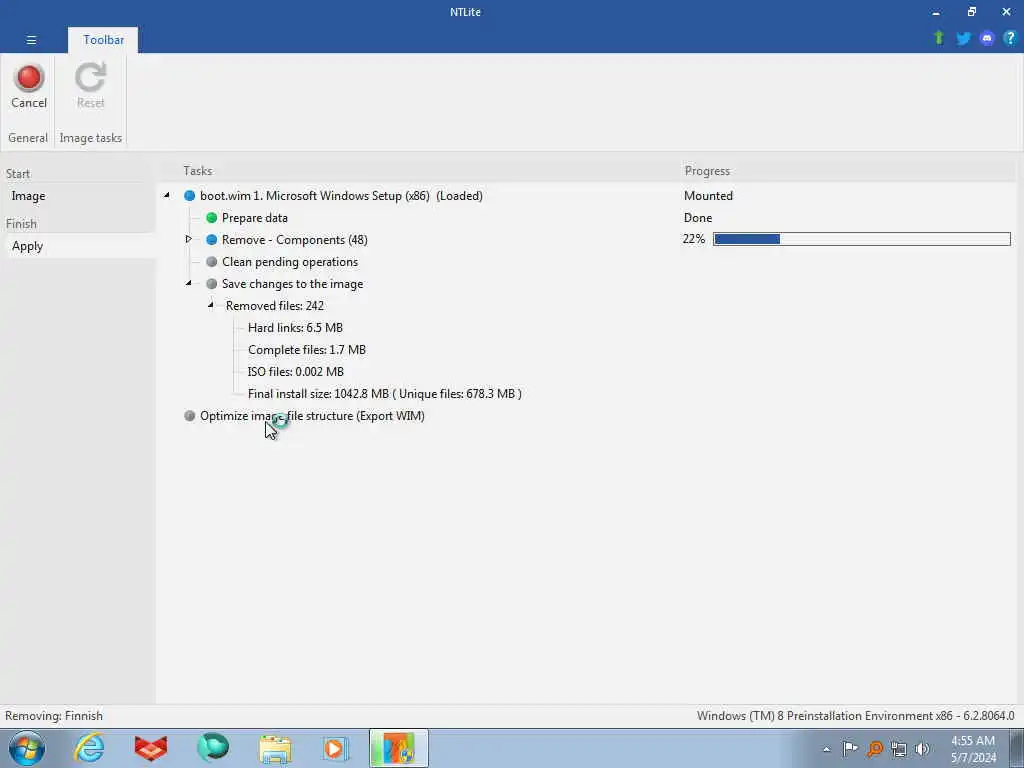This screenshot has width=1024, height=768.
Task: Open the taskbar clock 4:55 AM
Action: (x=973, y=749)
